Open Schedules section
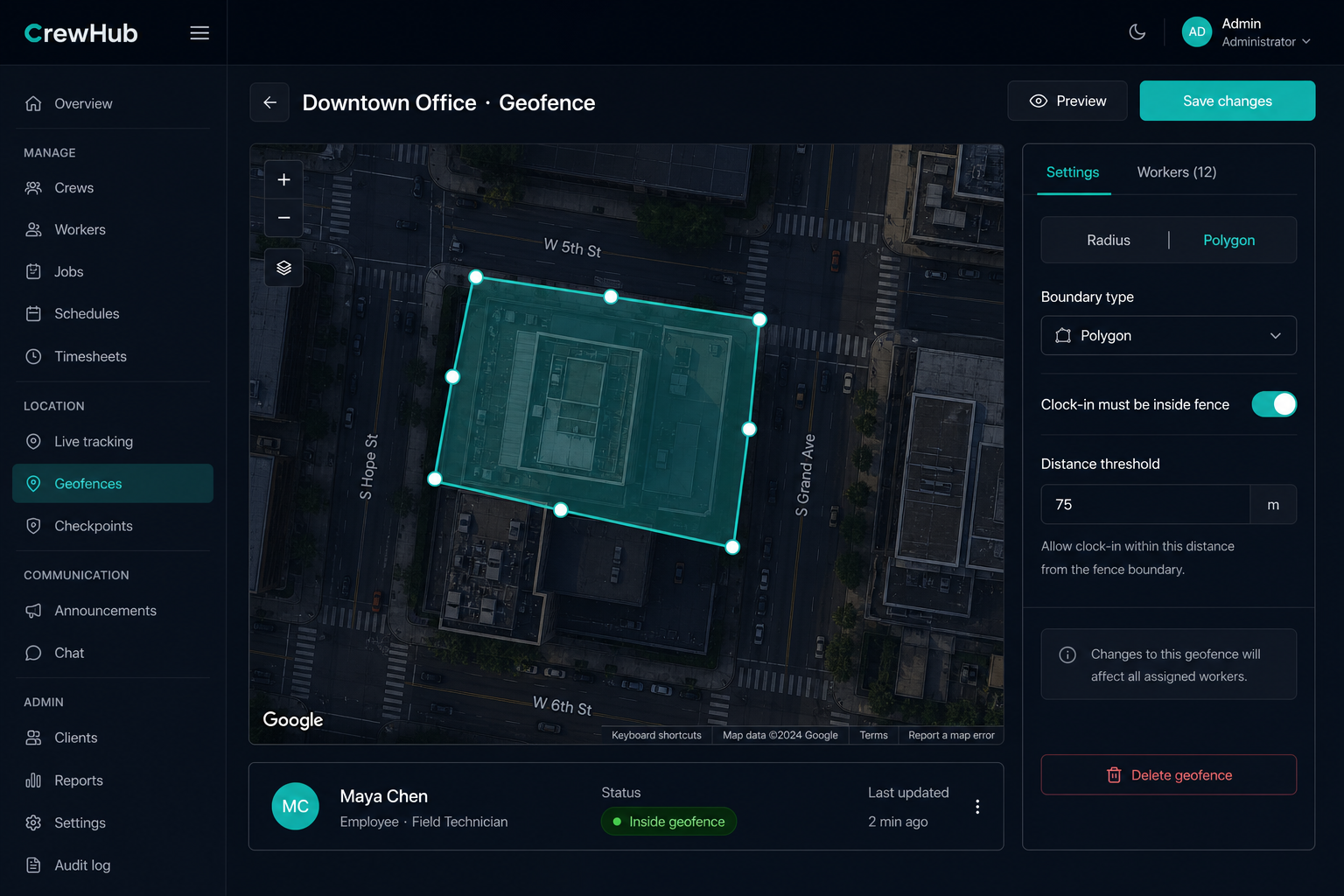 (x=113, y=314)
